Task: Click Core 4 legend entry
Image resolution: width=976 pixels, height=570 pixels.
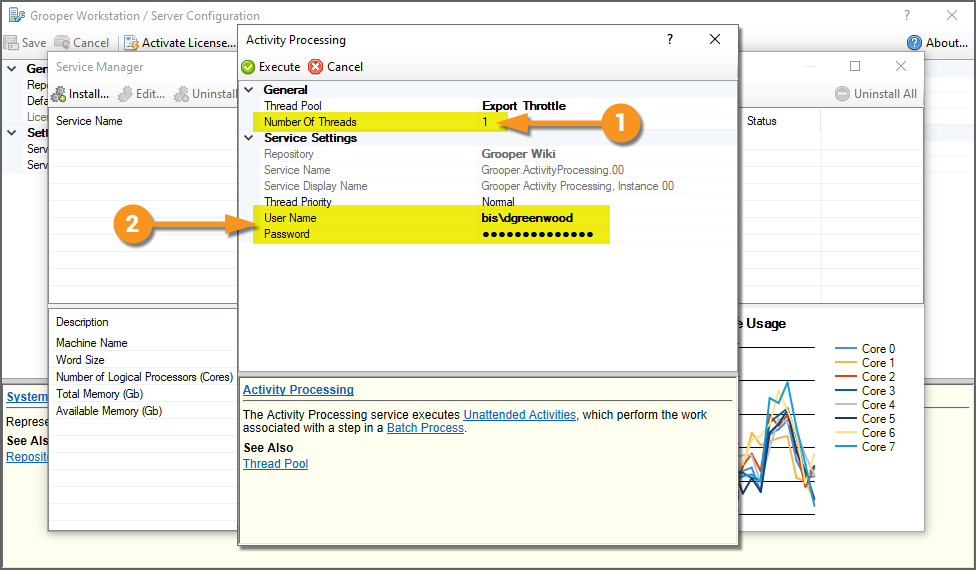Action: point(865,404)
